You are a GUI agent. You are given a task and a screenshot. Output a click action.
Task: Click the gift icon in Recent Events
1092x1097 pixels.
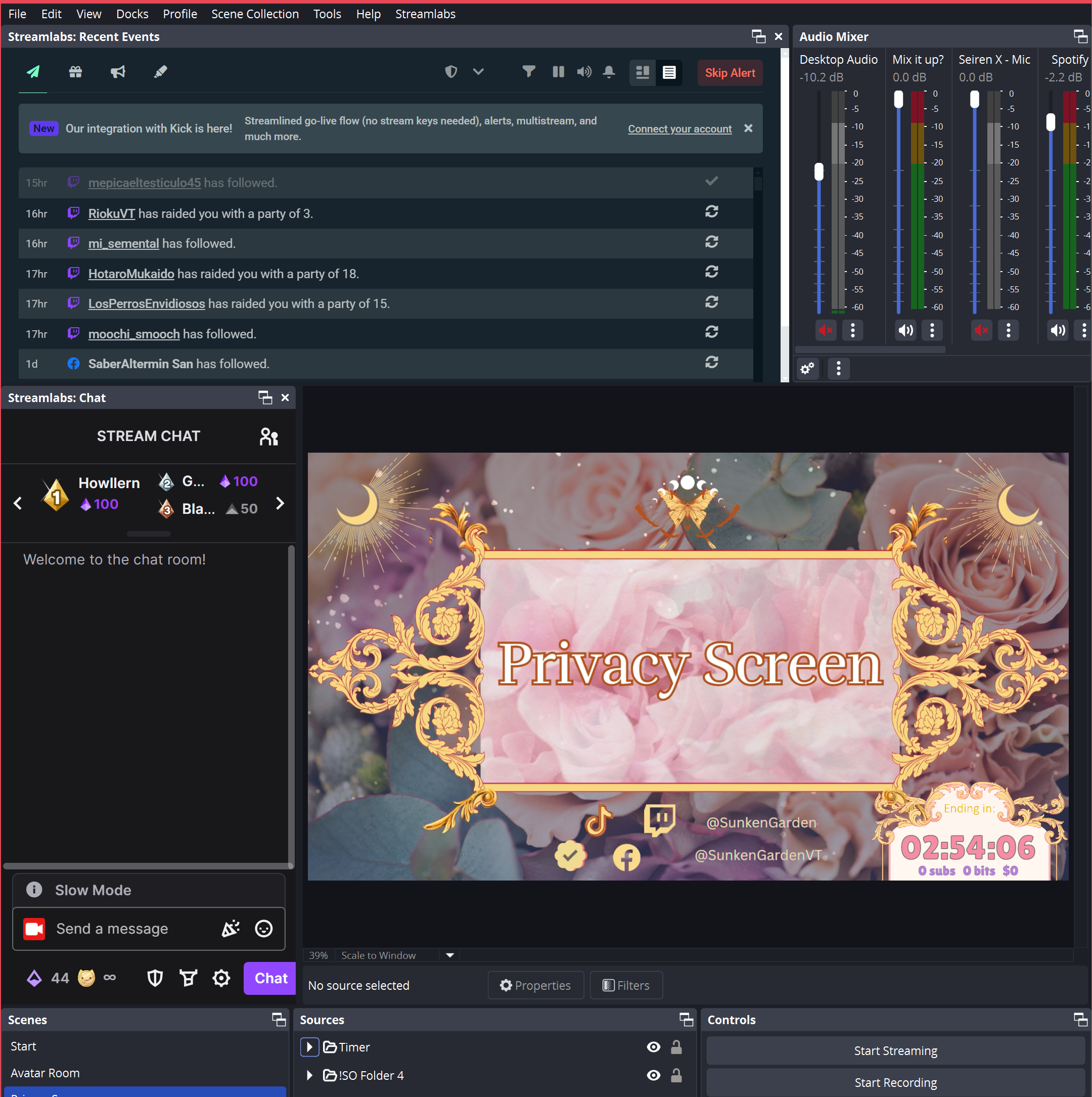point(75,72)
